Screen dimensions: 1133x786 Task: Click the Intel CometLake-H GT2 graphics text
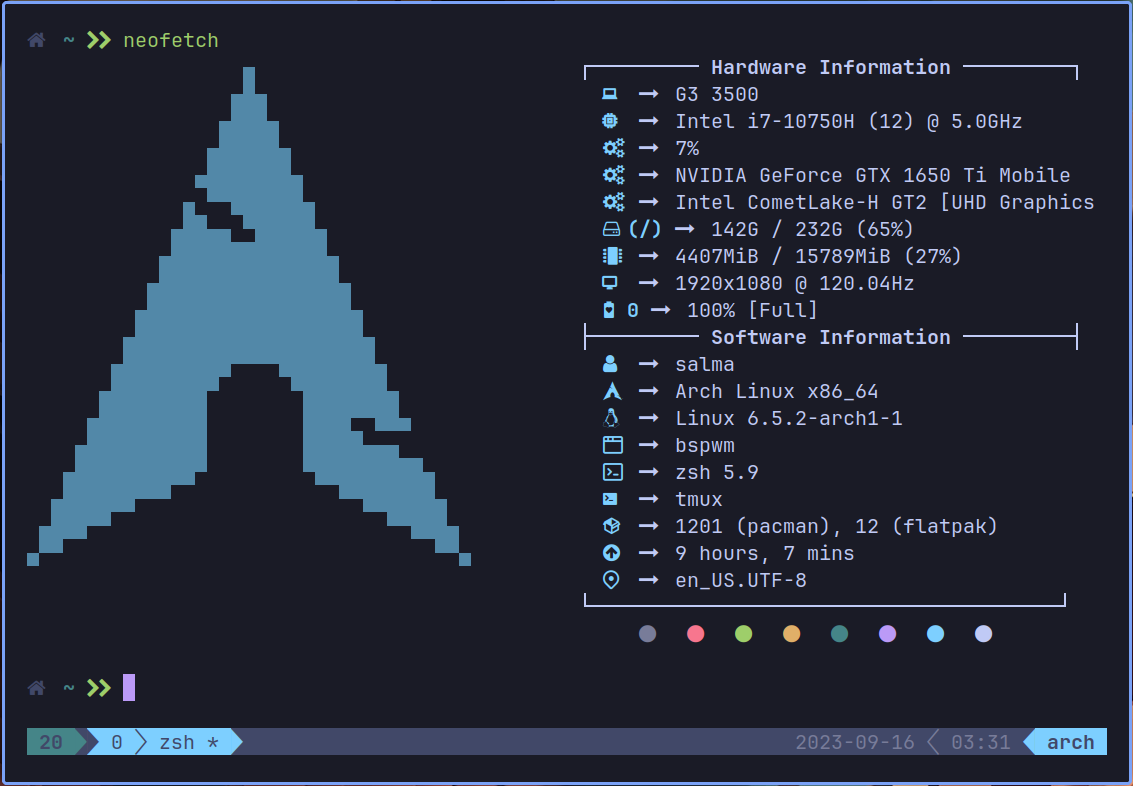point(884,202)
